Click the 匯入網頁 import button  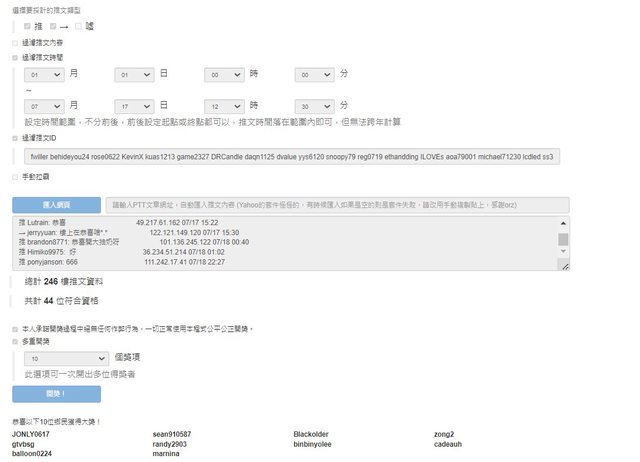tap(57, 204)
